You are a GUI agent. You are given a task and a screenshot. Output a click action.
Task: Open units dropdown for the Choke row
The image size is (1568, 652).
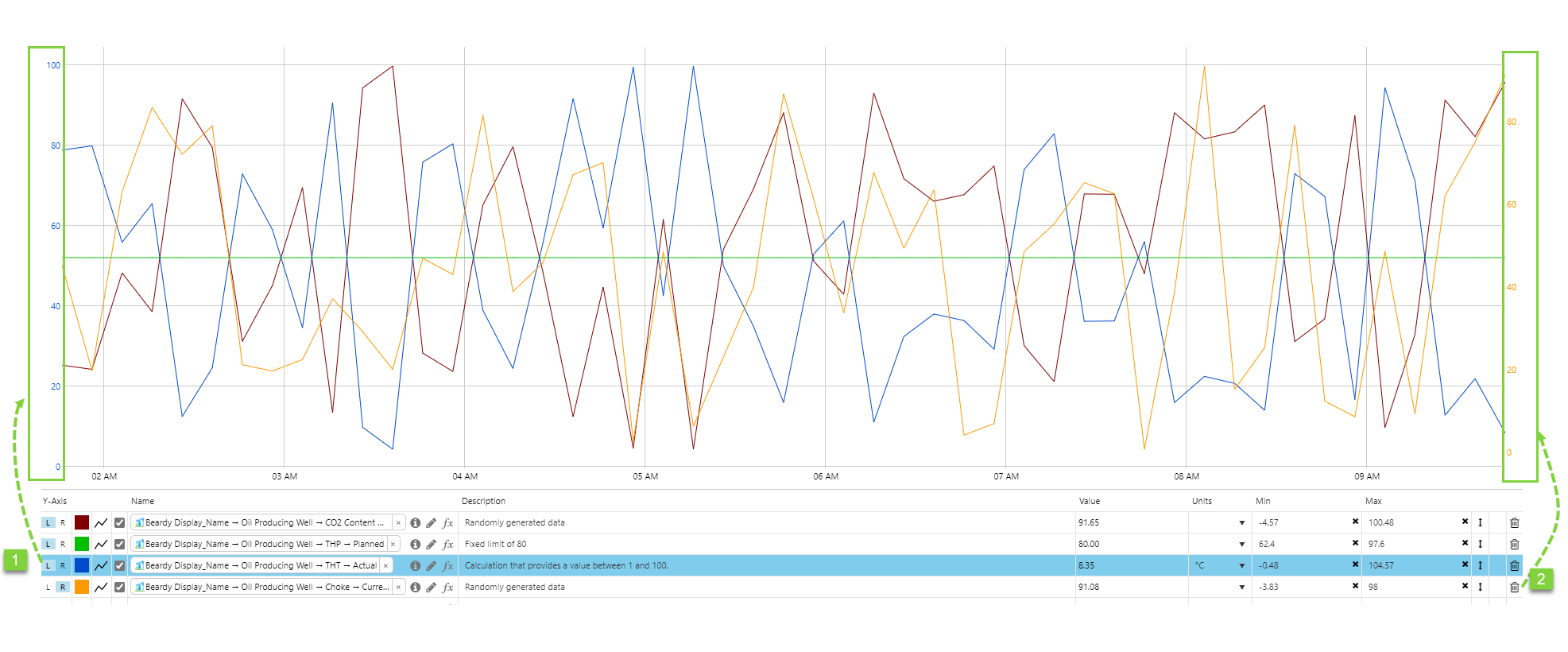coord(1241,587)
